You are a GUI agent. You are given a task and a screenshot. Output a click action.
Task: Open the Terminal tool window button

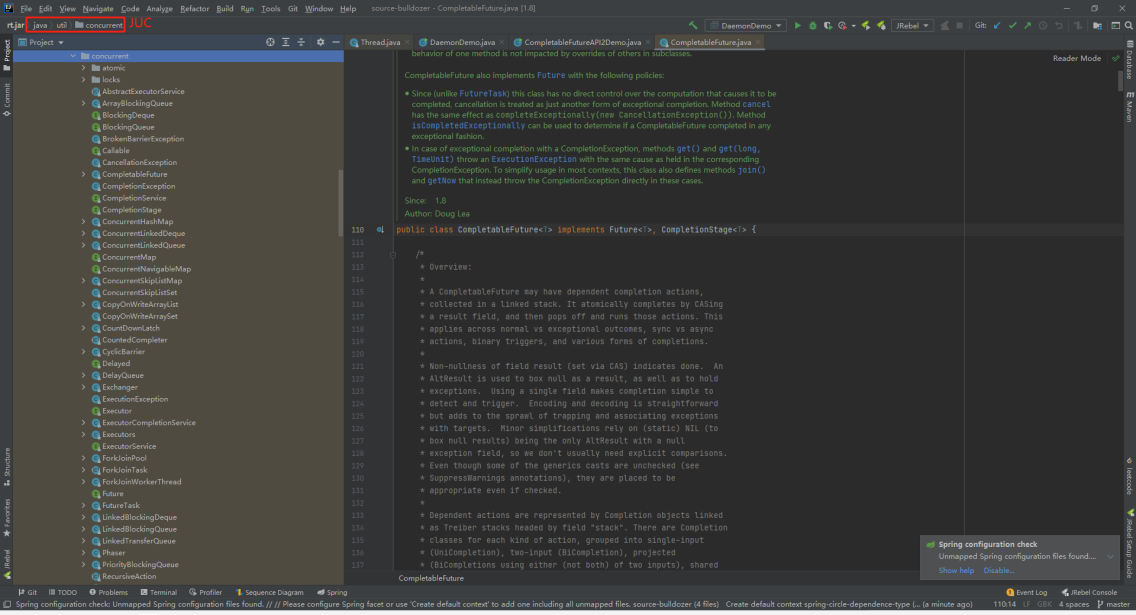coord(158,592)
